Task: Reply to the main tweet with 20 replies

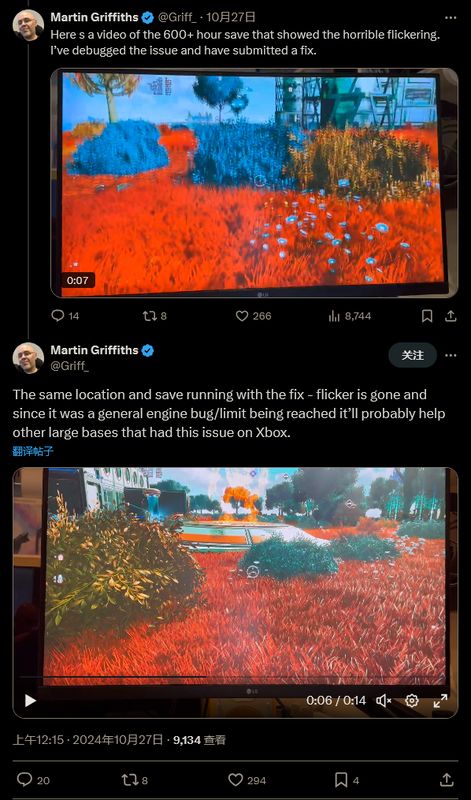Action: (x=33, y=780)
